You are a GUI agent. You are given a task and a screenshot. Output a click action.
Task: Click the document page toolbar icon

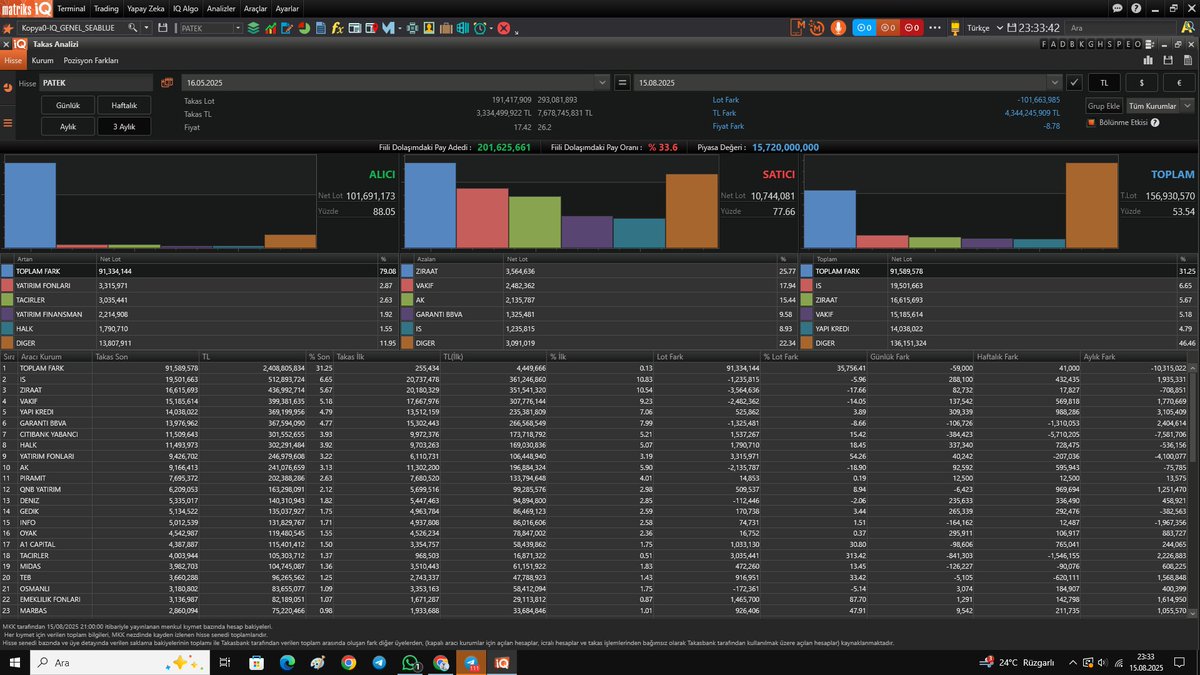point(320,28)
